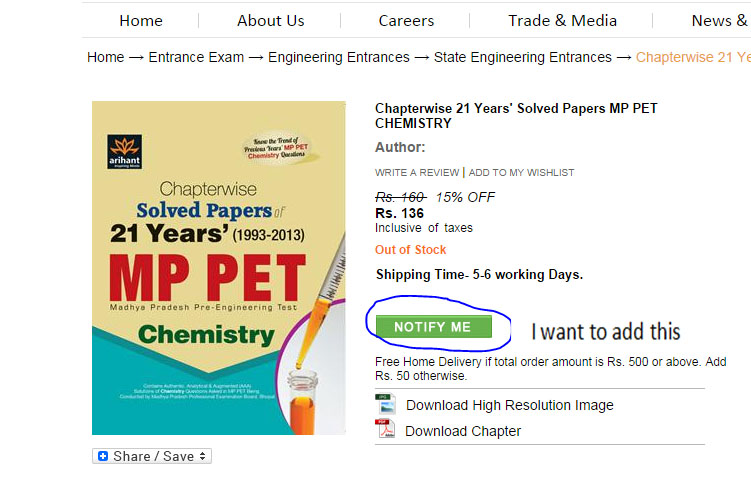Click the Download Chapter link
The image size is (751, 489).
[x=463, y=431]
